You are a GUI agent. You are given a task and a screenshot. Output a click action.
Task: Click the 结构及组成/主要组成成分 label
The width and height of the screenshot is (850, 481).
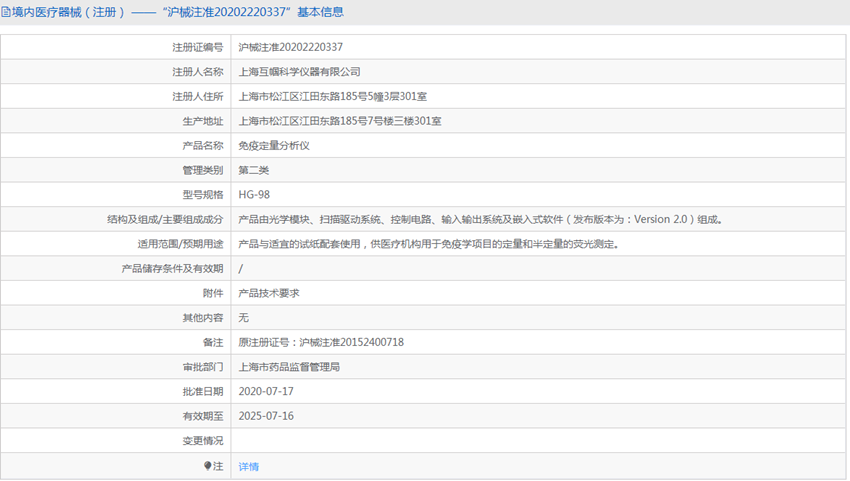(x=165, y=219)
